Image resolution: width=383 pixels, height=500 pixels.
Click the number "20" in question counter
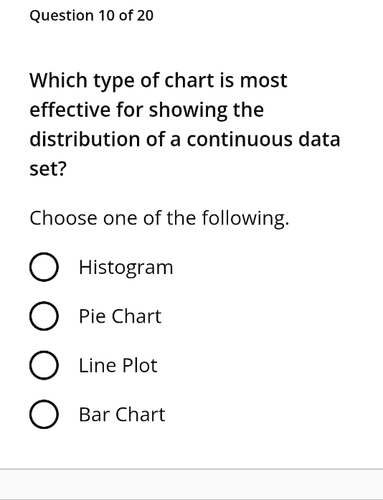click(145, 16)
